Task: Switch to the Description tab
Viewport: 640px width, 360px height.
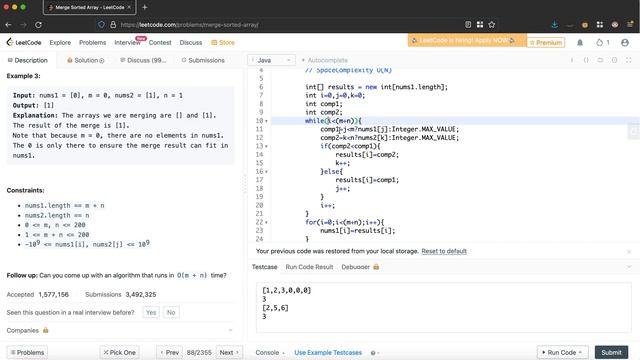Action: [x=28, y=60]
